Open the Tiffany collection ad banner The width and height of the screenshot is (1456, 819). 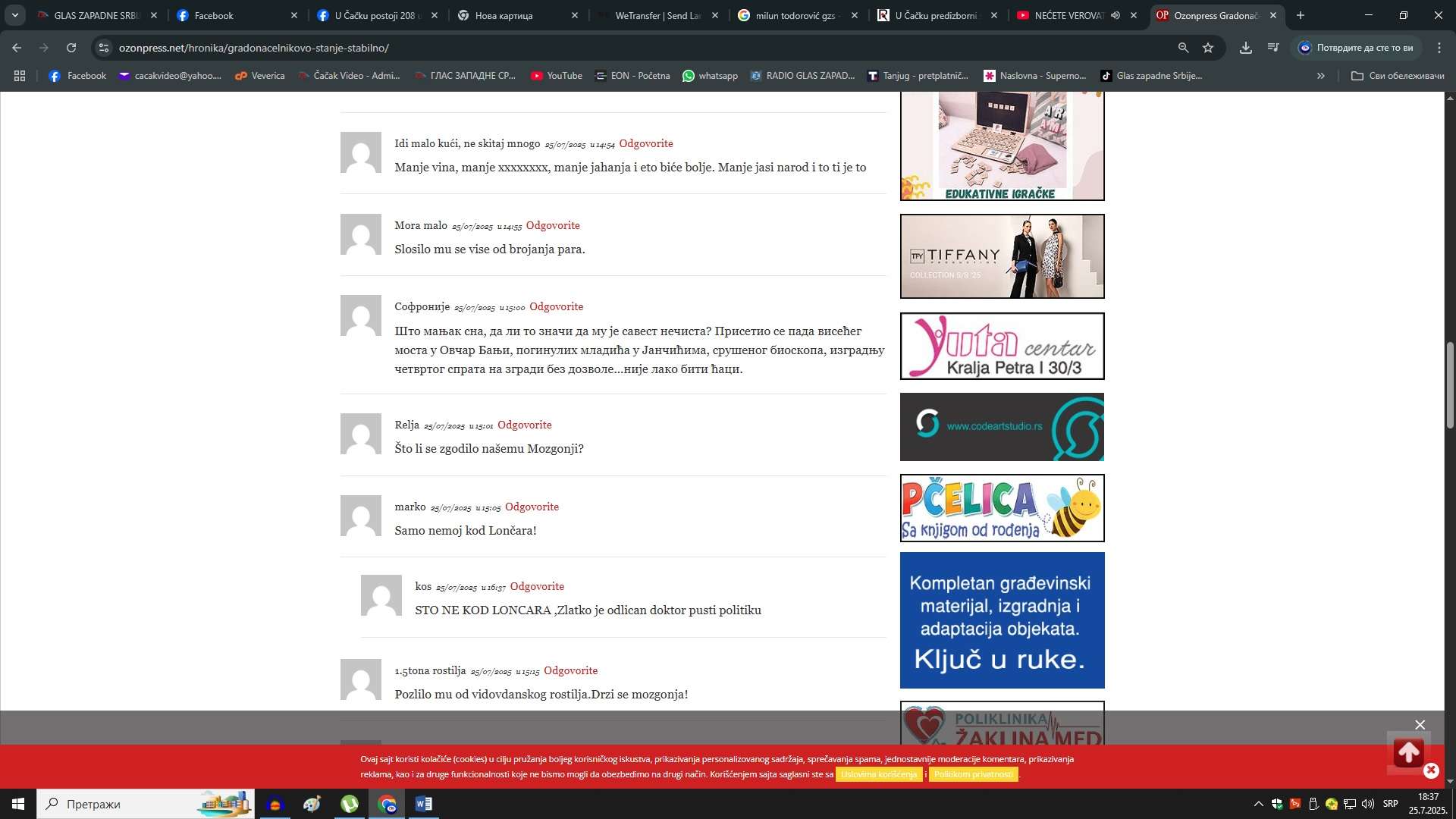1002,256
